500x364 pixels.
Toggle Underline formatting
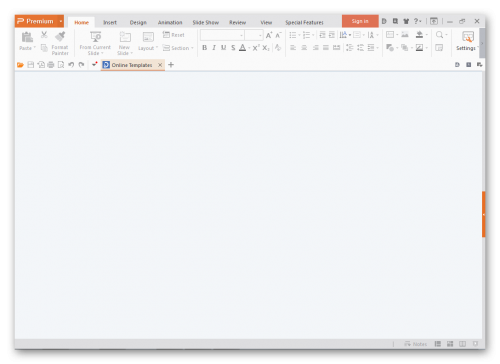tap(224, 48)
